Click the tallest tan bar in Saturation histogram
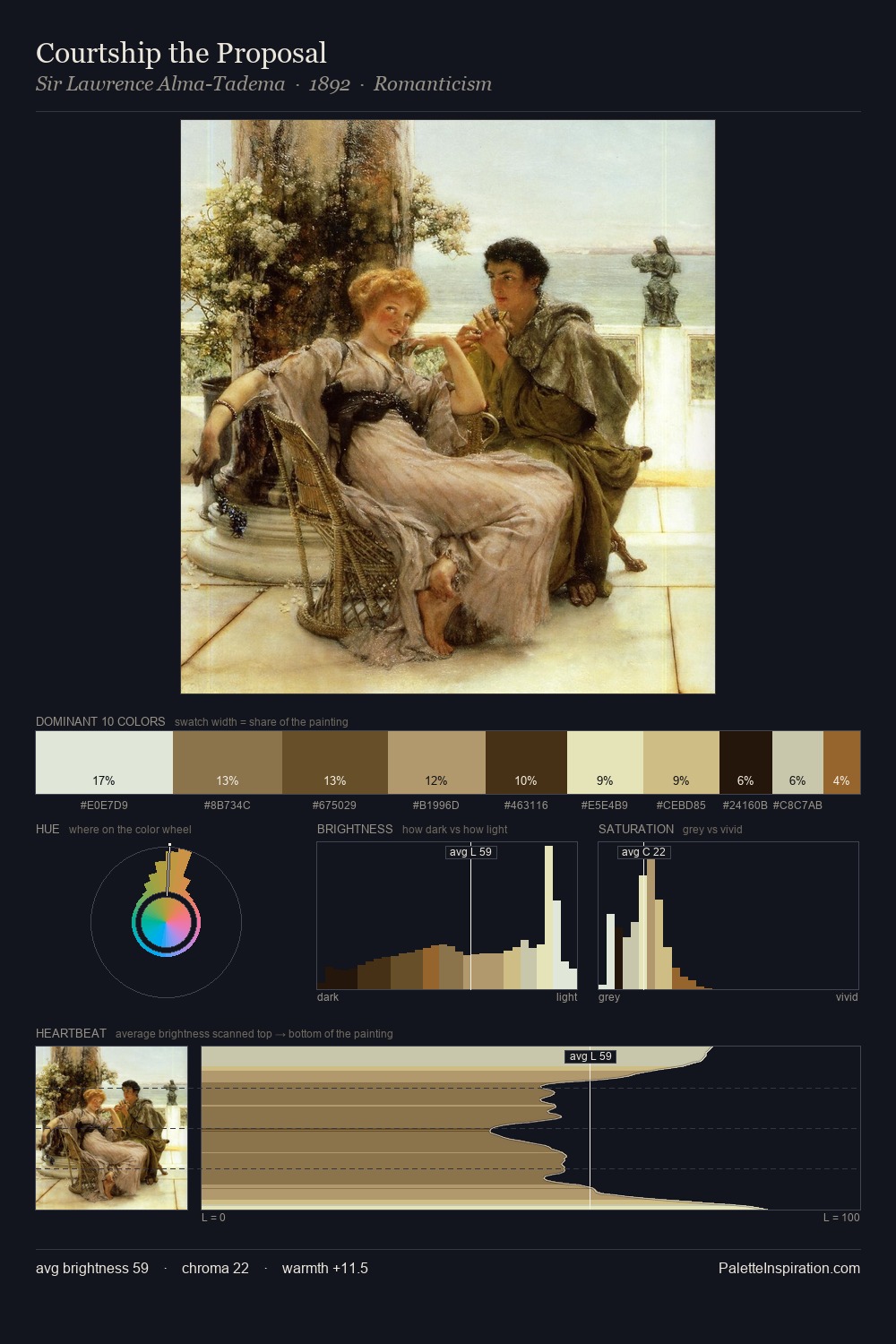This screenshot has width=896, height=1344. point(650,924)
